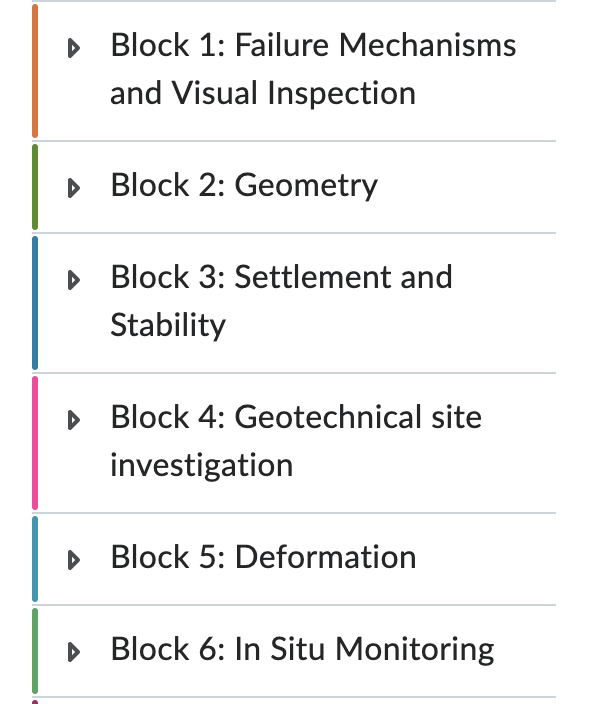This screenshot has height=704, width=598.
Task: Click the word 'investigation' in Block 4 row
Action: (x=202, y=465)
